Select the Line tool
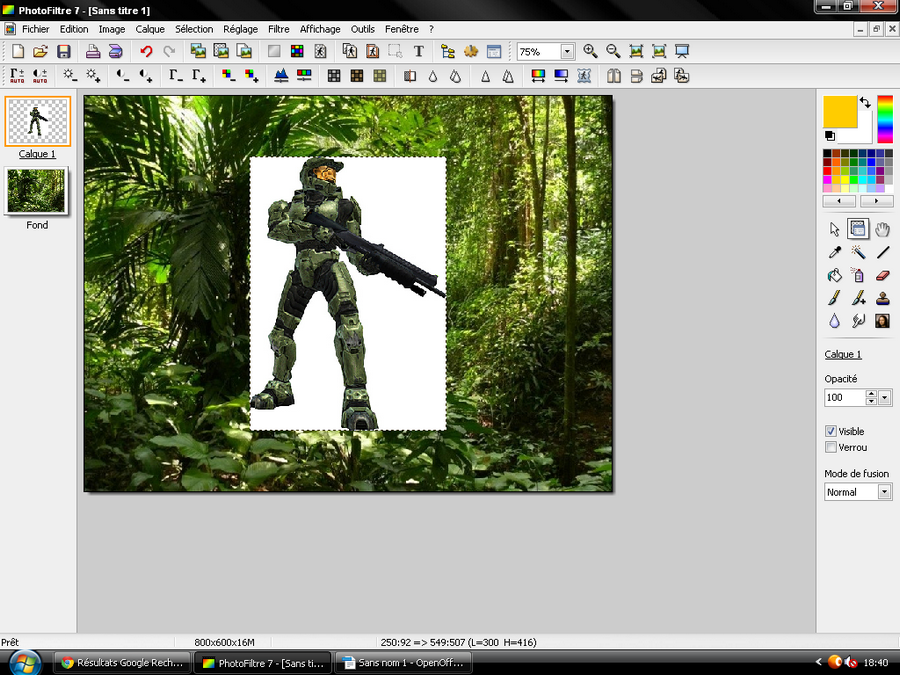 tap(882, 253)
